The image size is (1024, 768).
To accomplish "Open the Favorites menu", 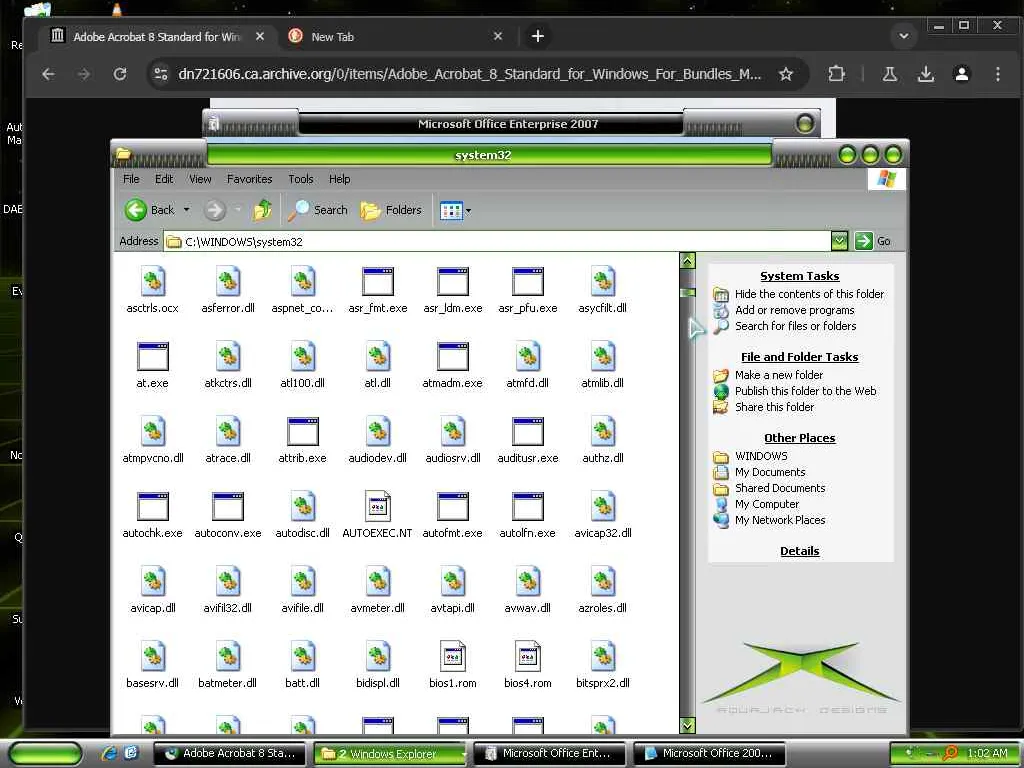I will pyautogui.click(x=249, y=179).
